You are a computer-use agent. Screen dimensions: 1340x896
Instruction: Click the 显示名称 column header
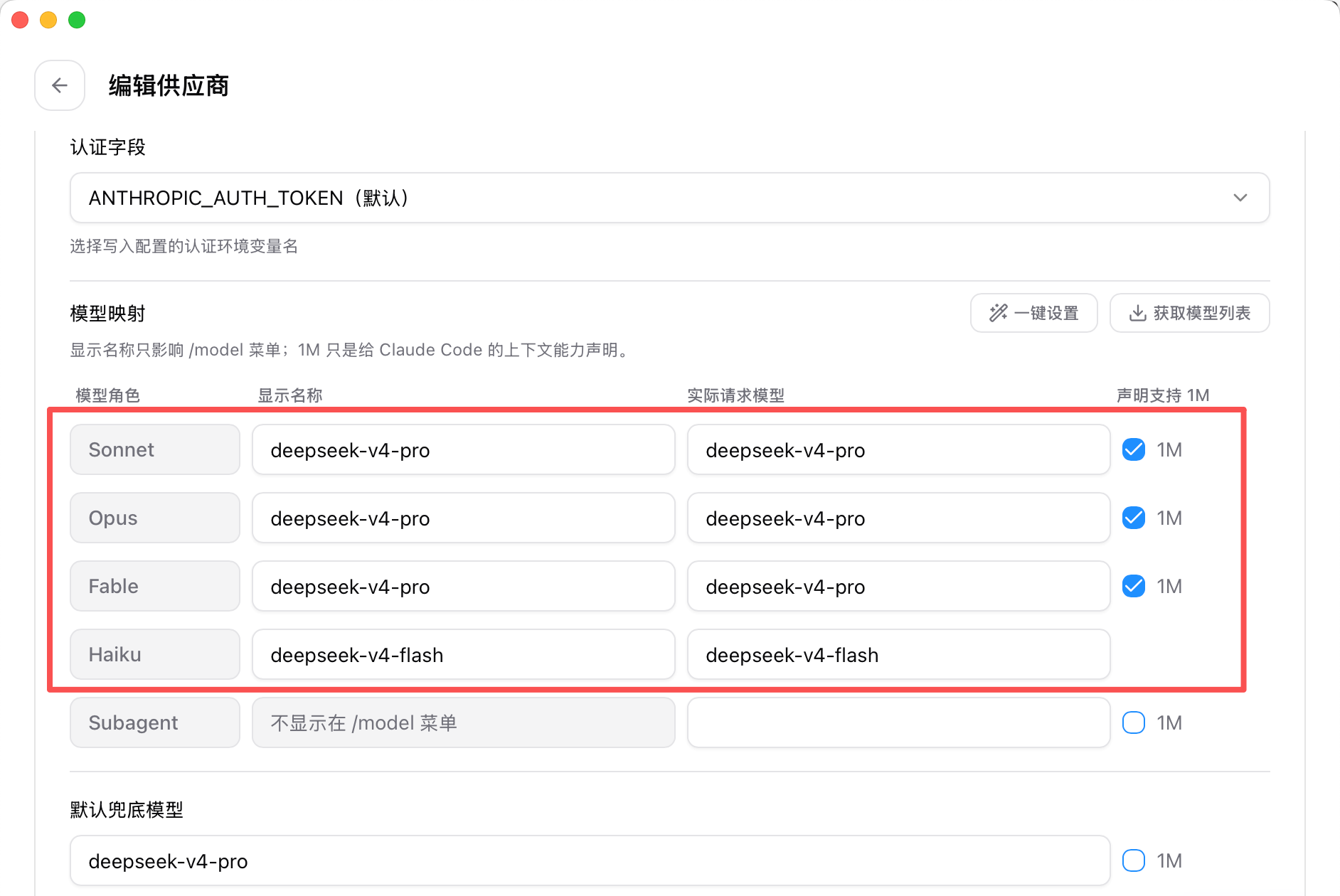pyautogui.click(x=289, y=395)
